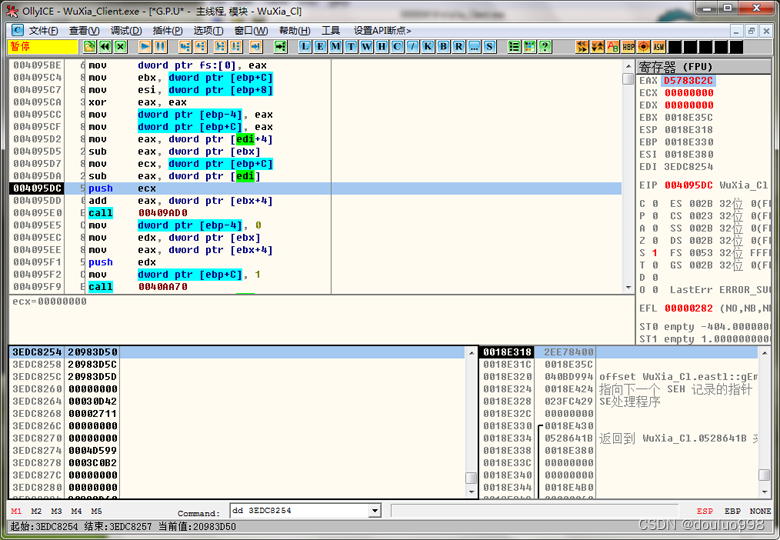Select the EIP value 004095DC
The image size is (780, 540).
(688, 185)
